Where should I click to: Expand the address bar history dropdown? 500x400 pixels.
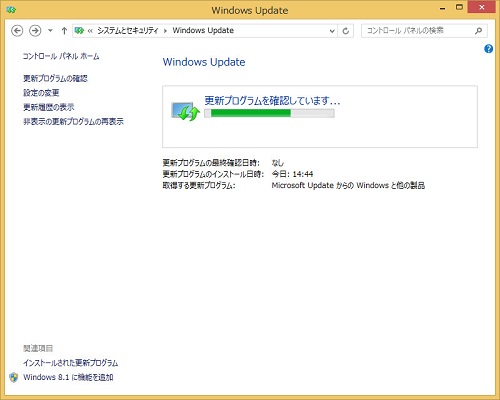click(x=332, y=31)
